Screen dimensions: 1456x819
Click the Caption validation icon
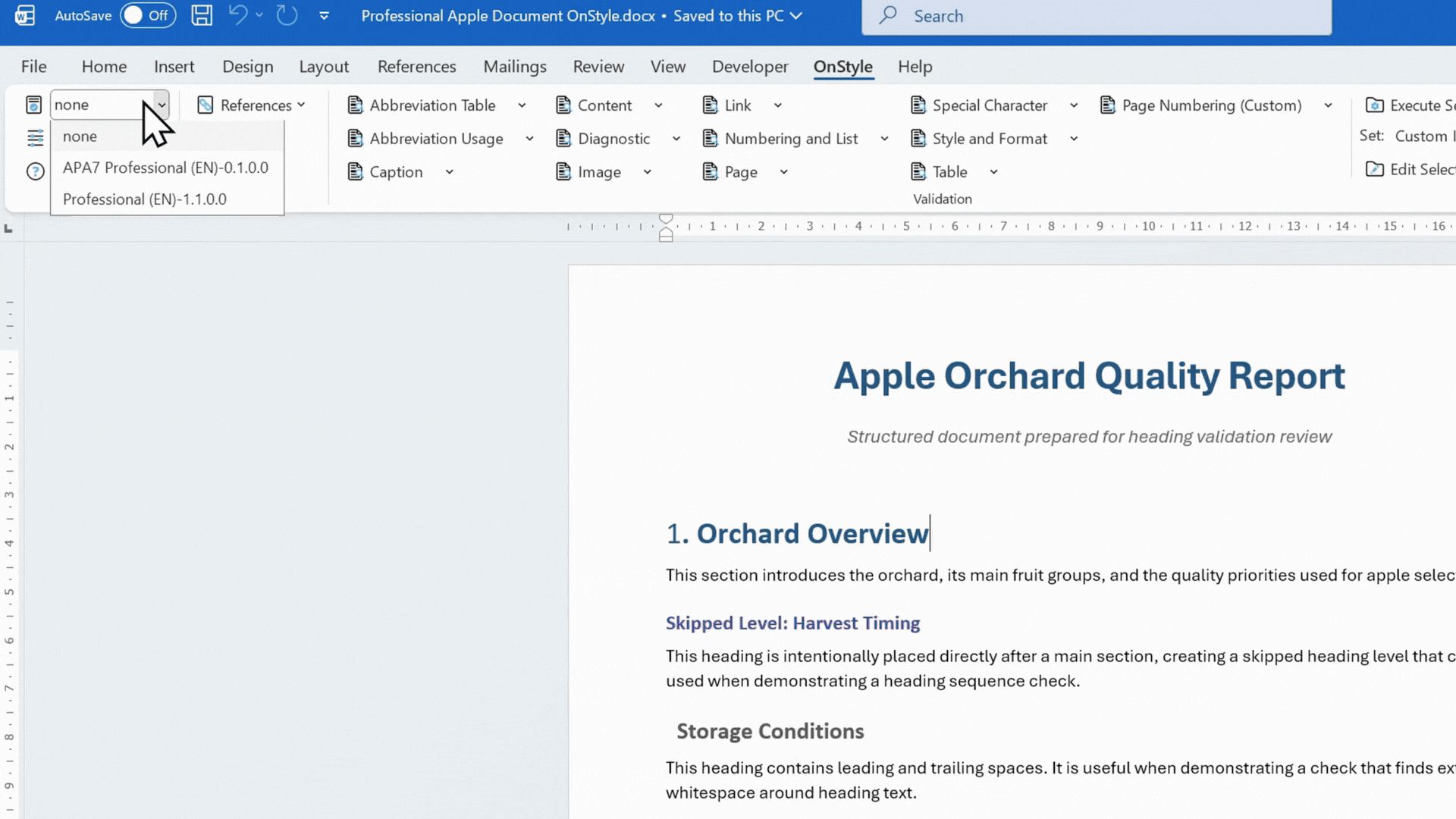(x=355, y=172)
